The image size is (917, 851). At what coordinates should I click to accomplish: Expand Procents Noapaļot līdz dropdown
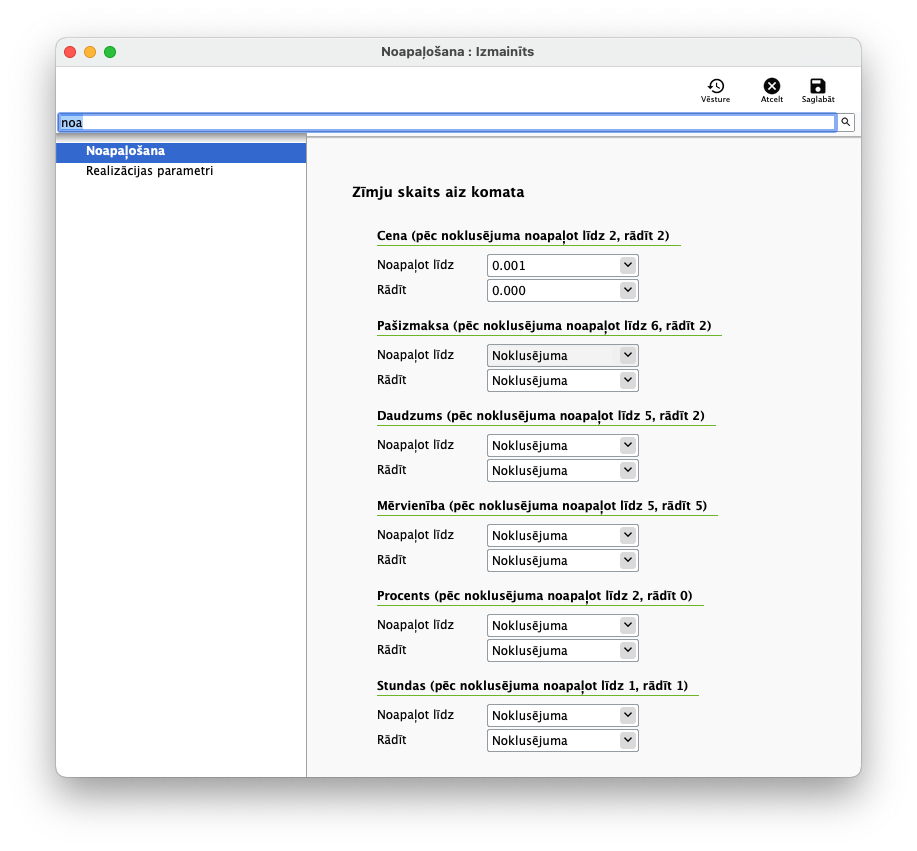(x=562, y=625)
